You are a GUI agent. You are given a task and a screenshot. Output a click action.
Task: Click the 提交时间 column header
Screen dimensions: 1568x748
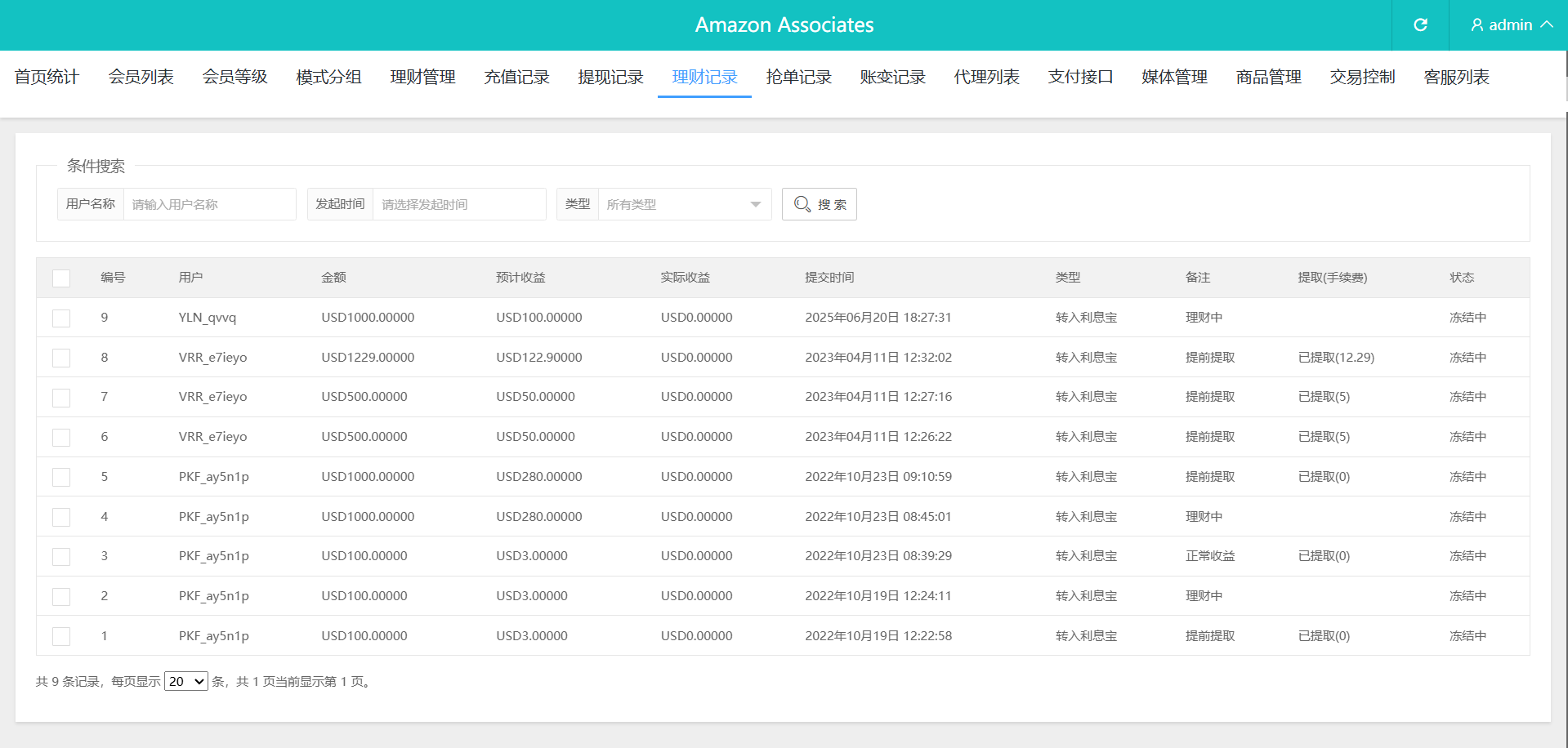[829, 278]
